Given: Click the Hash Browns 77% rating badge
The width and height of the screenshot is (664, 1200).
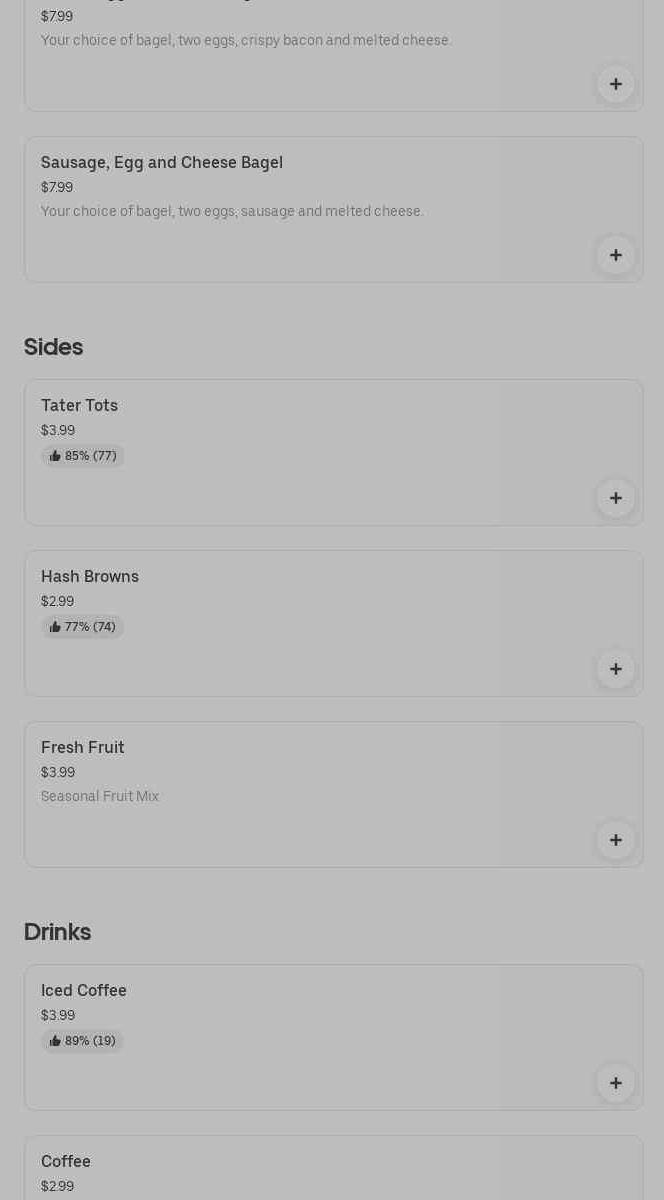Looking at the screenshot, I should (x=83, y=627).
